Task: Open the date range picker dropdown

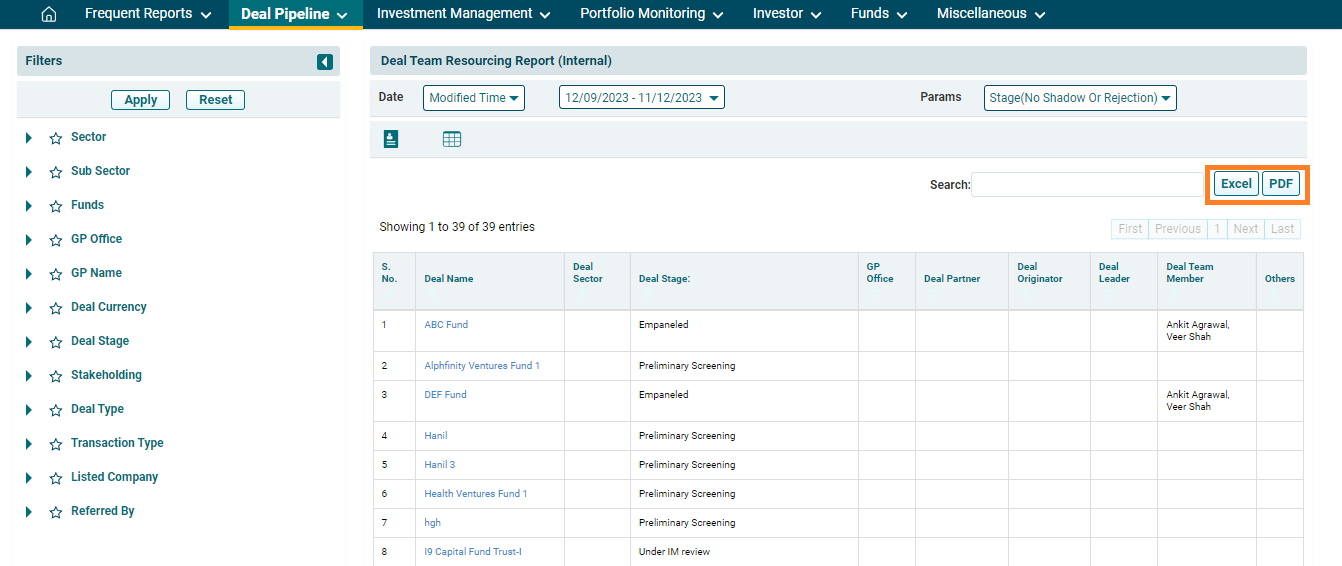Action: click(641, 98)
